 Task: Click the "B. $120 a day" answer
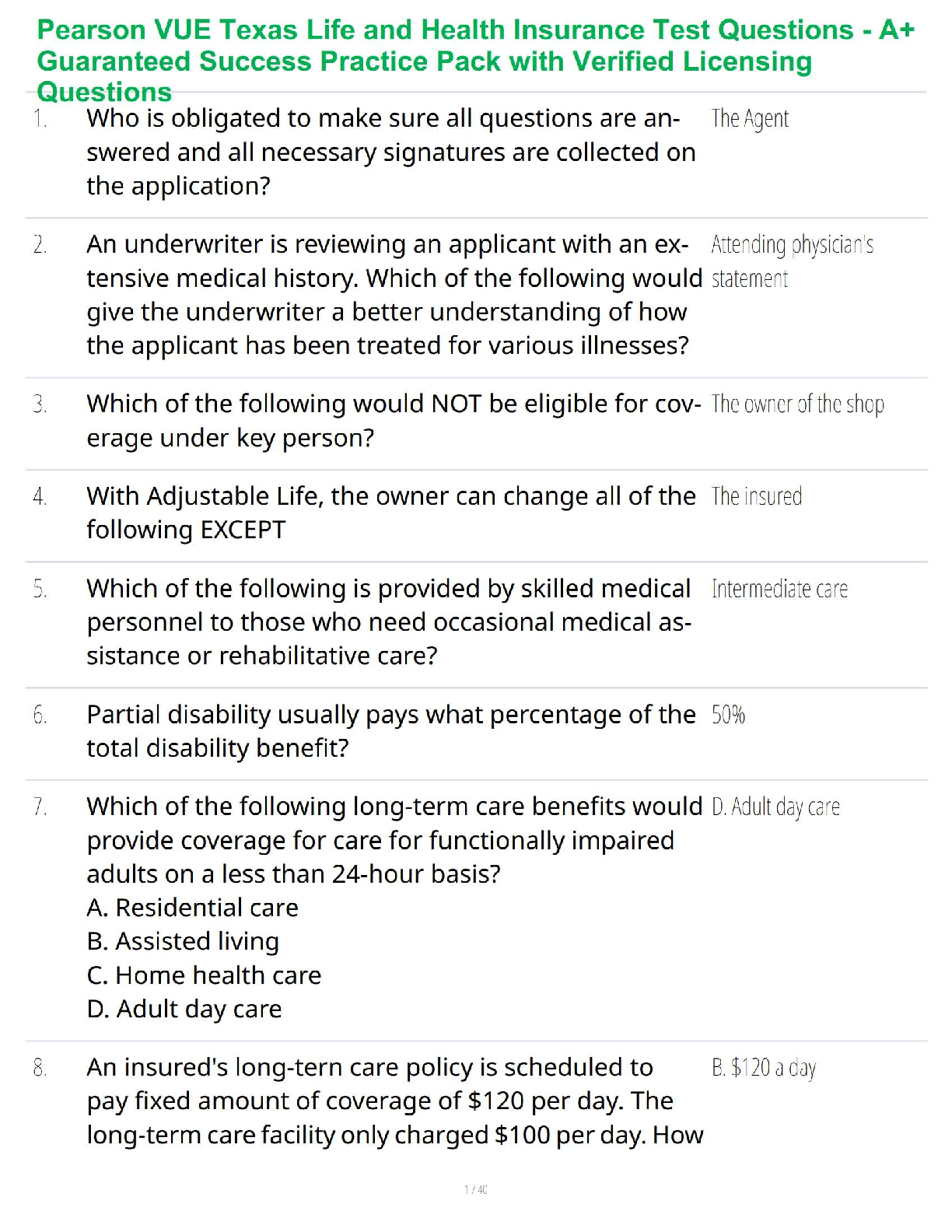[x=763, y=1068]
